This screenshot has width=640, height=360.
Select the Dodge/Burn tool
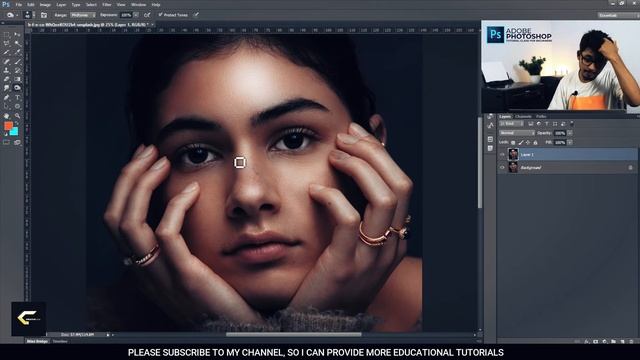pyautogui.click(x=18, y=88)
